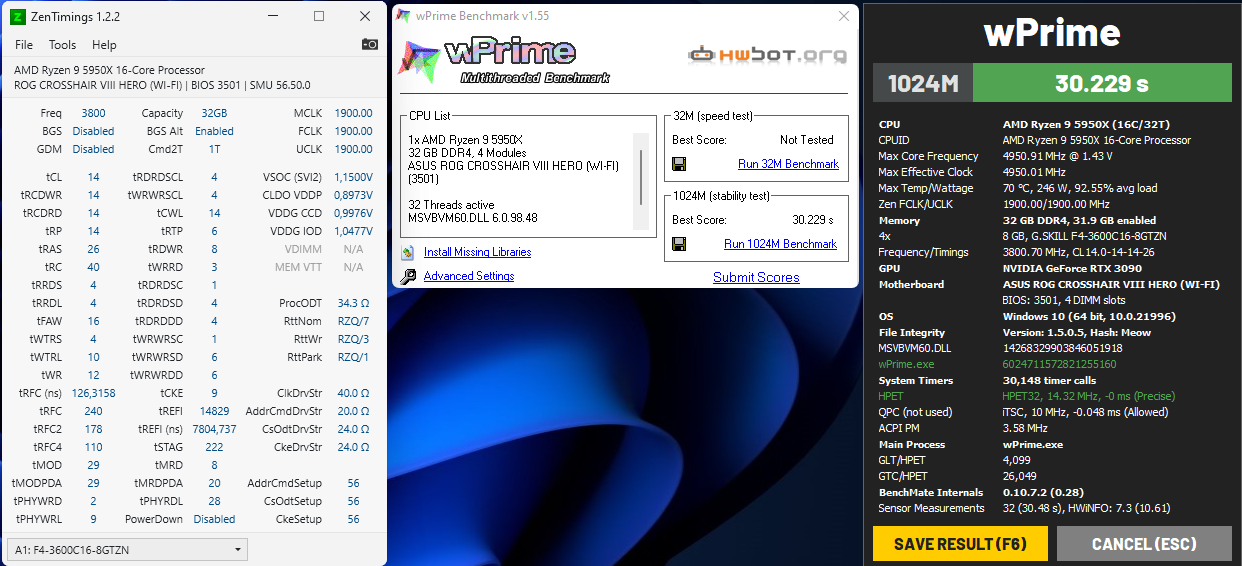Click the CLDO VDDP value 0,8973V
The height and width of the screenshot is (566, 1242).
(x=353, y=195)
